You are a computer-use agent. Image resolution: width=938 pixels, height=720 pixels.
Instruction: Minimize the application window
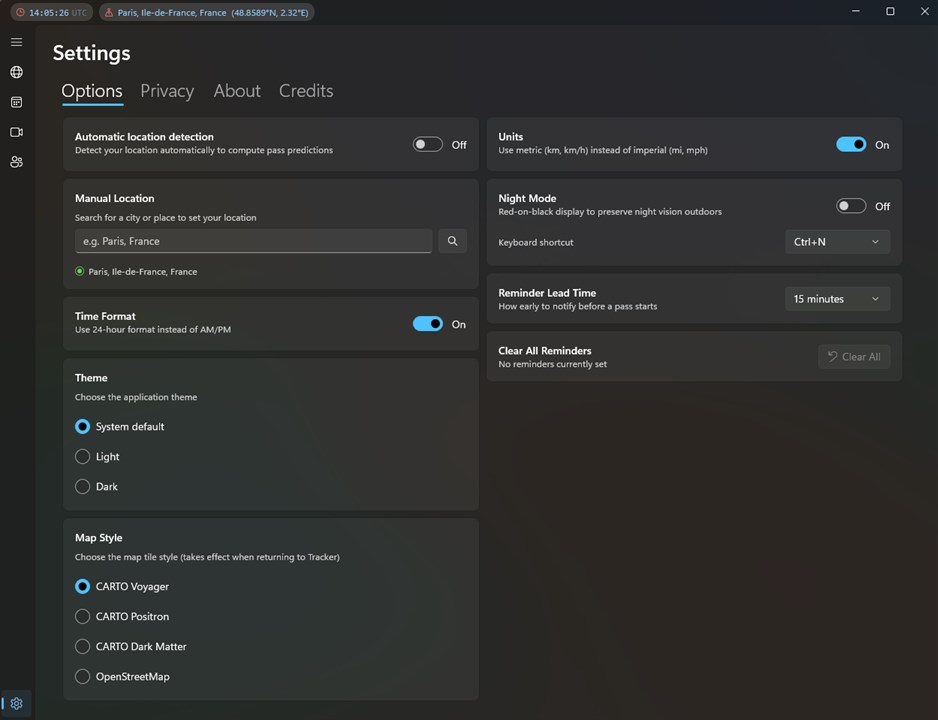click(856, 11)
